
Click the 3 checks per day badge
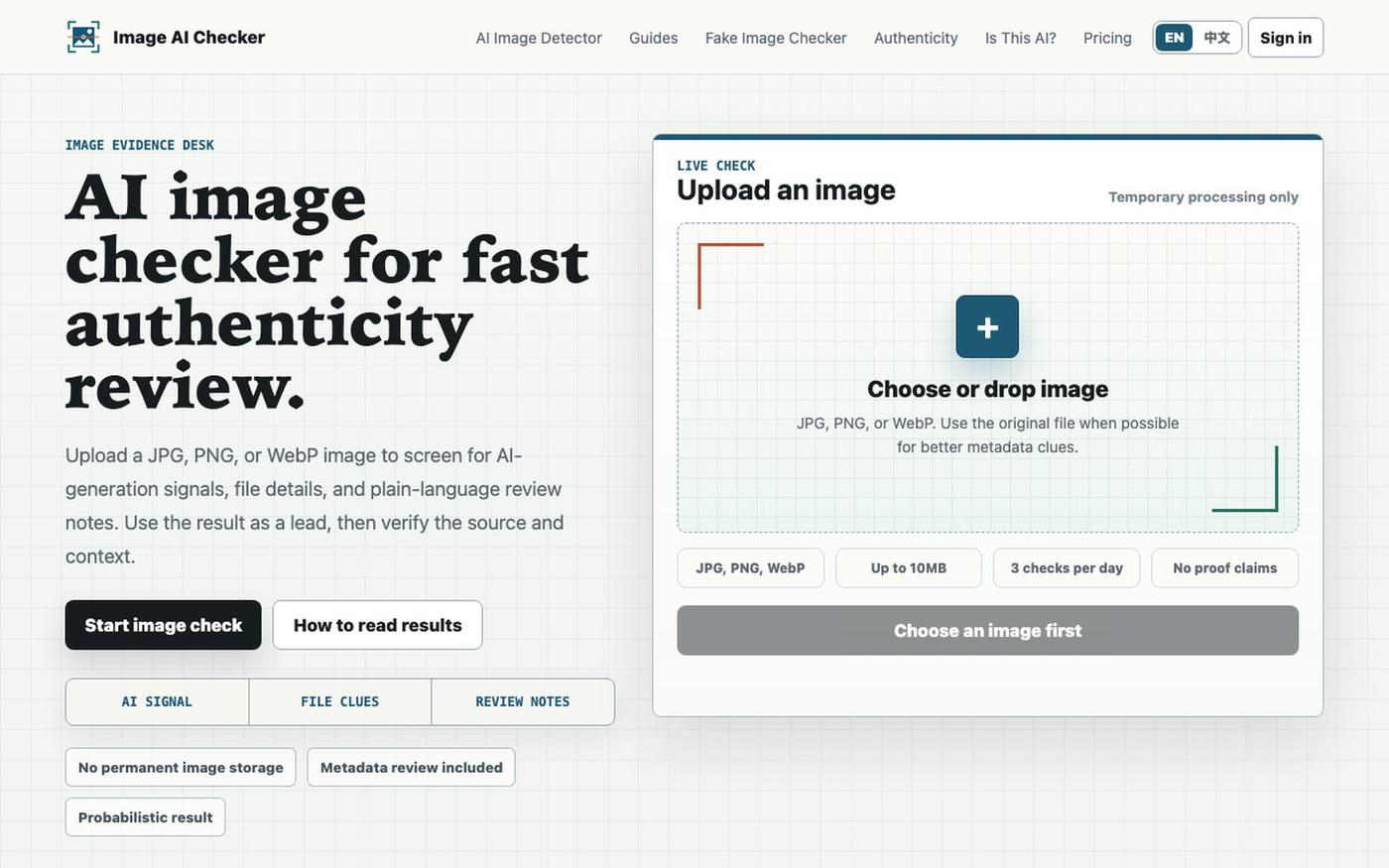1067,567
